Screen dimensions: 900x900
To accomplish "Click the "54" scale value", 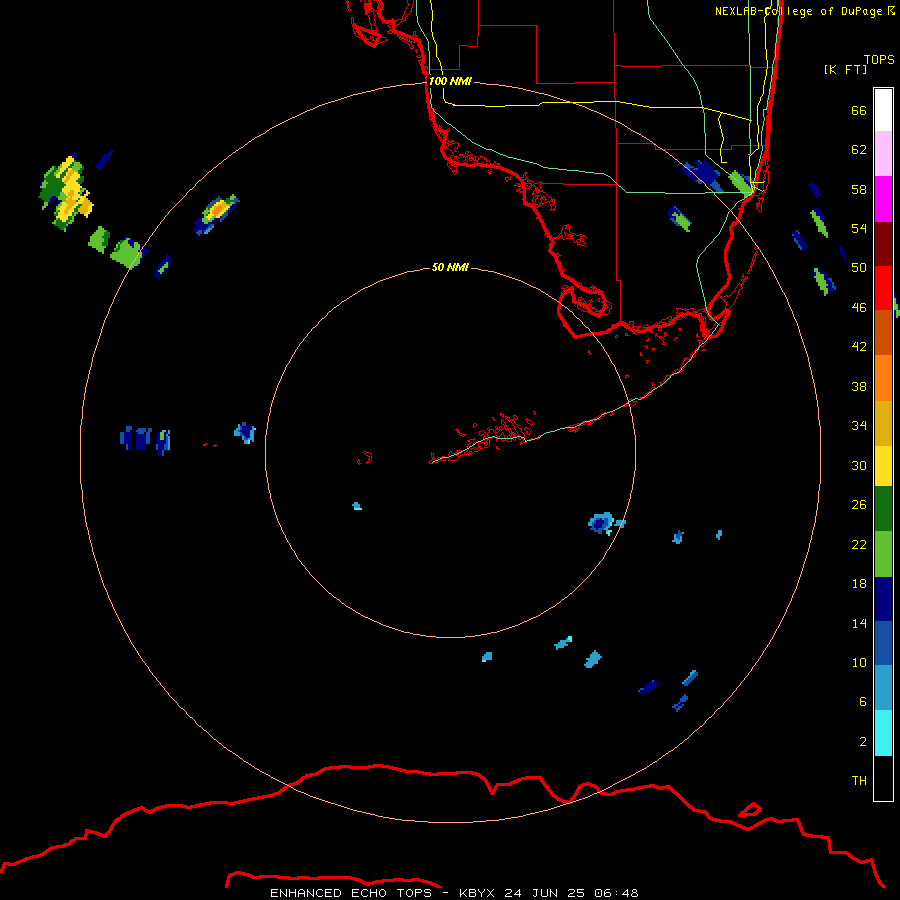I will (859, 228).
